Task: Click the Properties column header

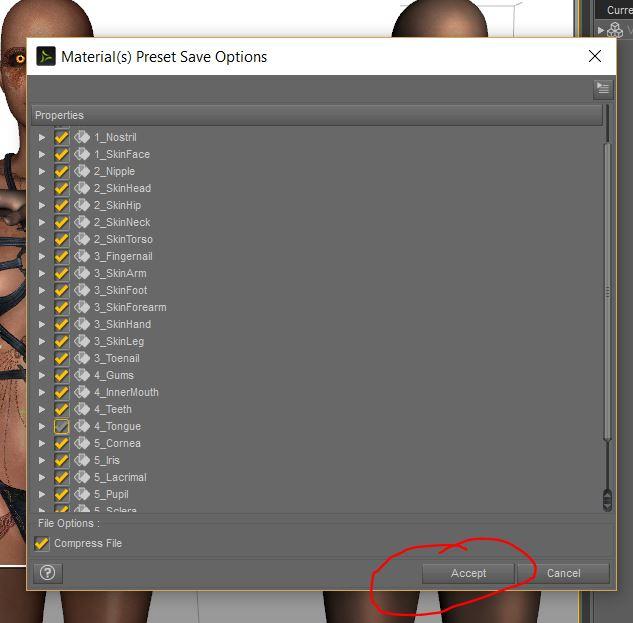Action: coord(317,115)
